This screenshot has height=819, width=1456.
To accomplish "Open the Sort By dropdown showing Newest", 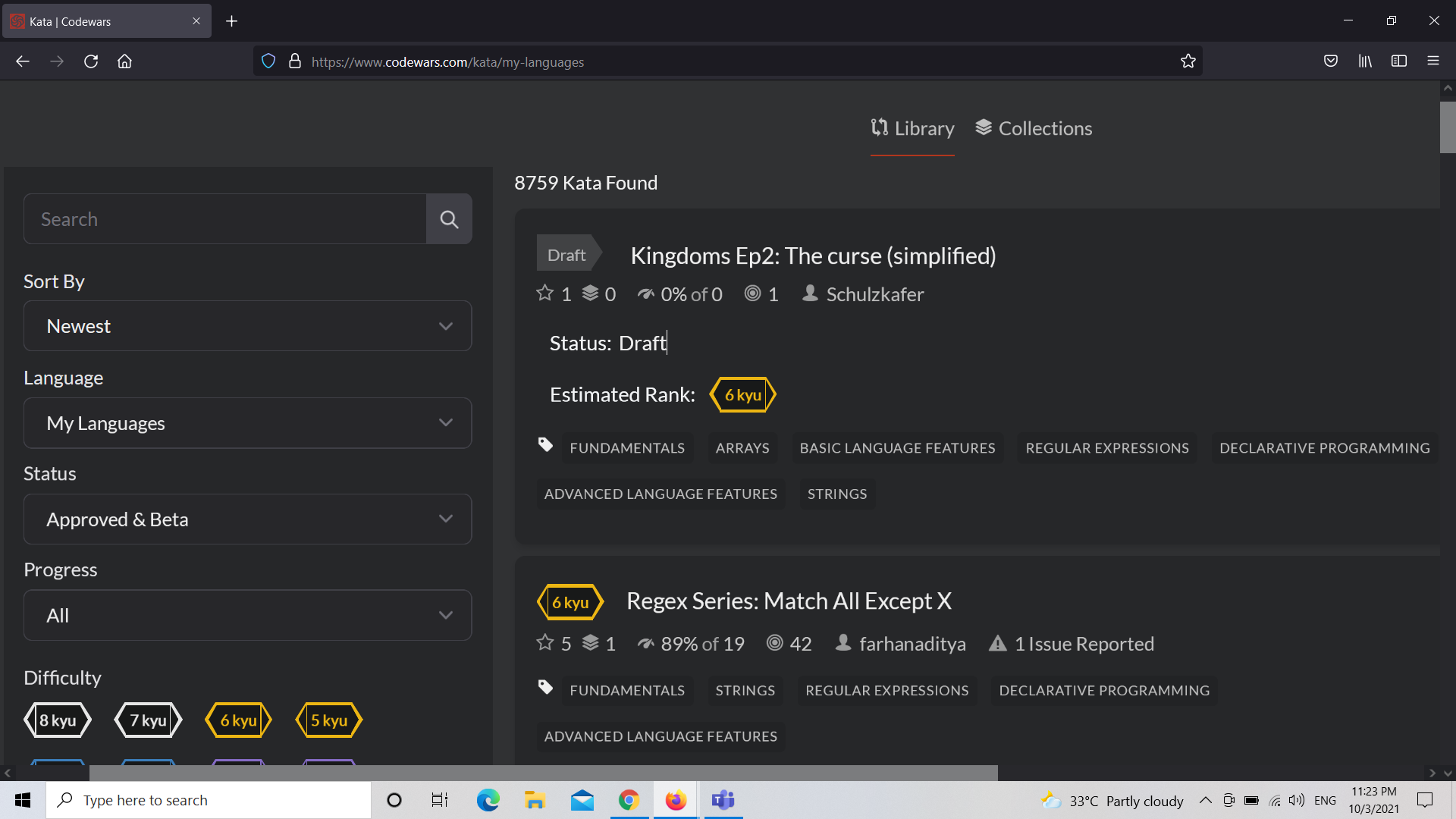I will coord(247,326).
